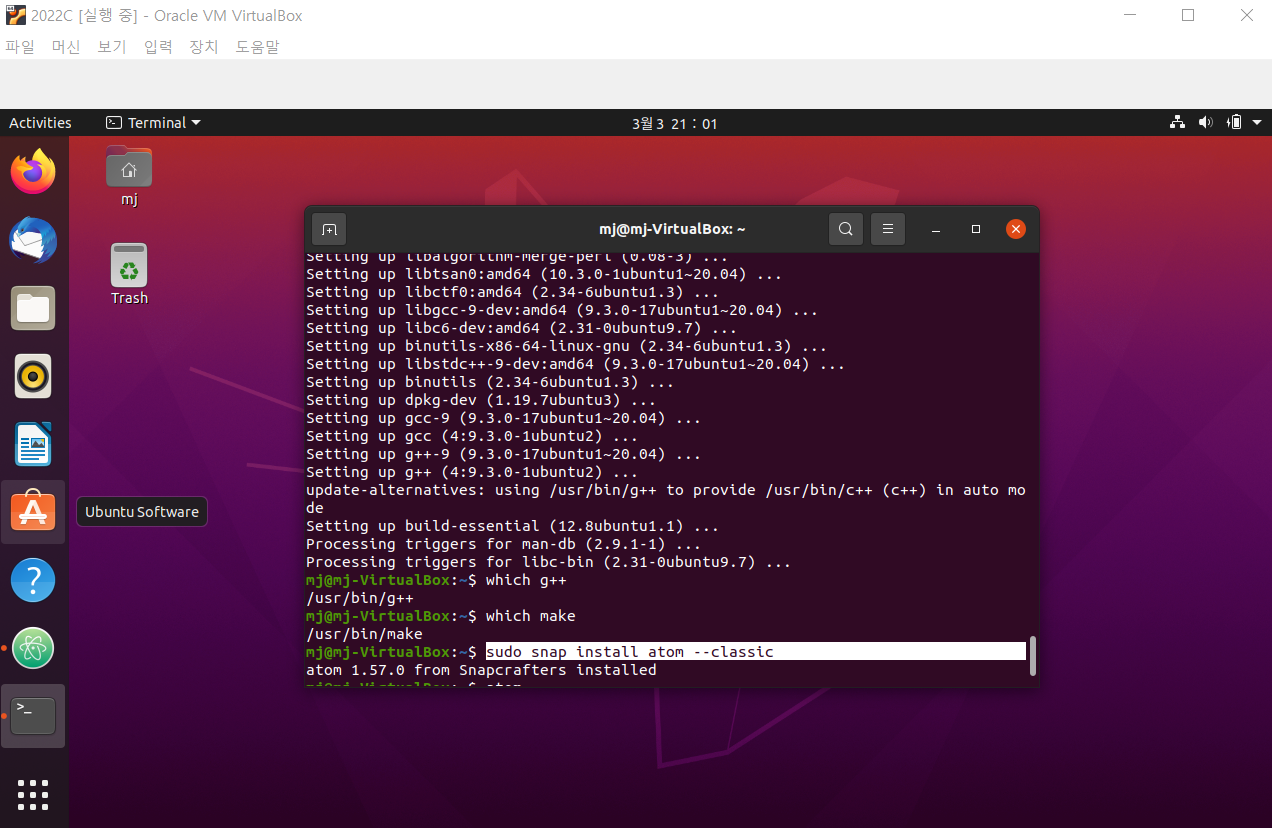Screen dimensions: 1272x828
Task: Click the network status icon
Action: 1177,123
